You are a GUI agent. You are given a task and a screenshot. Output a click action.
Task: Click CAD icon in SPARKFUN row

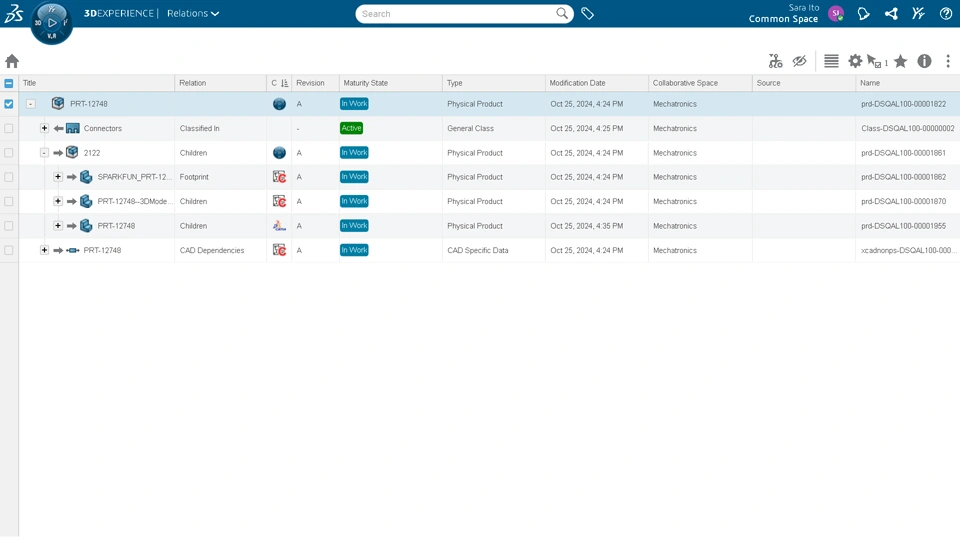coord(279,177)
